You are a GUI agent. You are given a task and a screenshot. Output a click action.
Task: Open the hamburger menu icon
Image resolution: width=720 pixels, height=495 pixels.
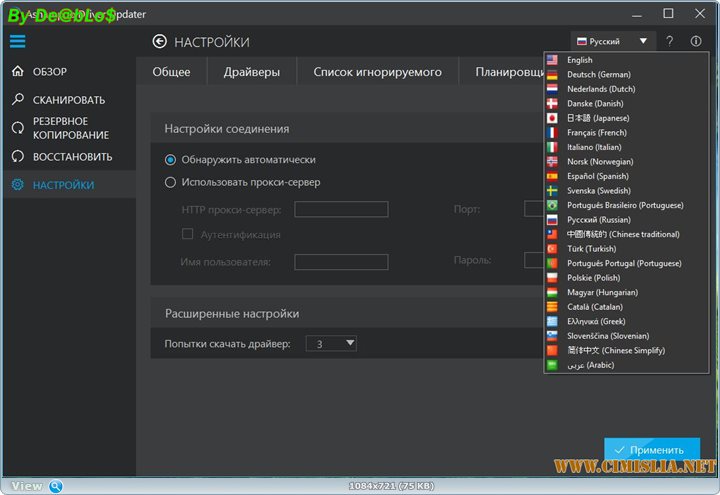coord(18,42)
